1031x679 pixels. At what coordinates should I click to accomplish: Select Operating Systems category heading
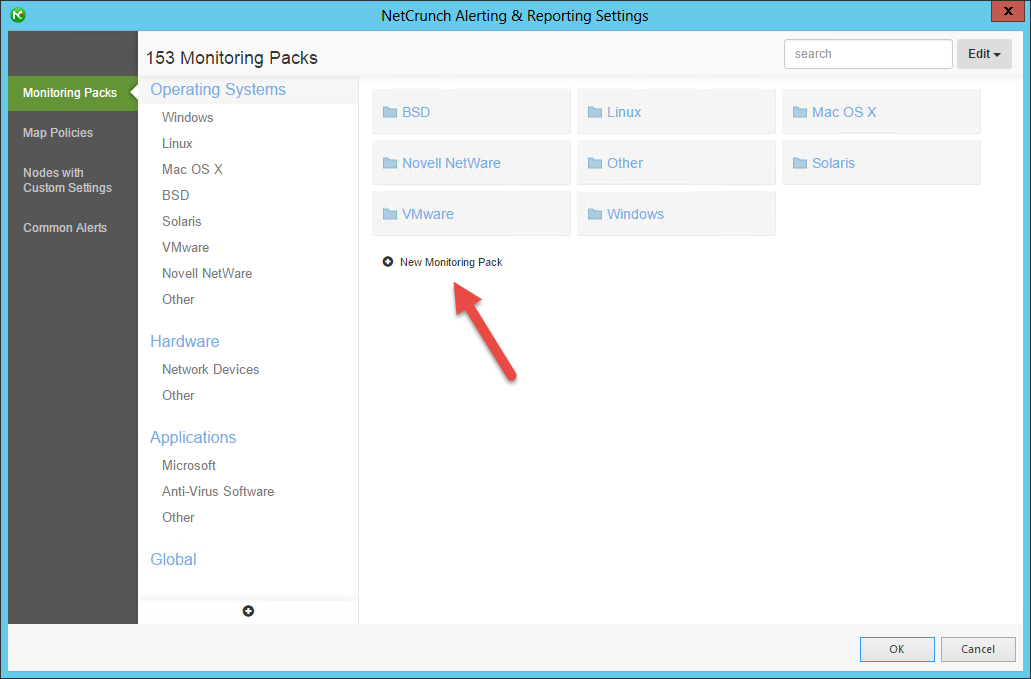point(218,89)
